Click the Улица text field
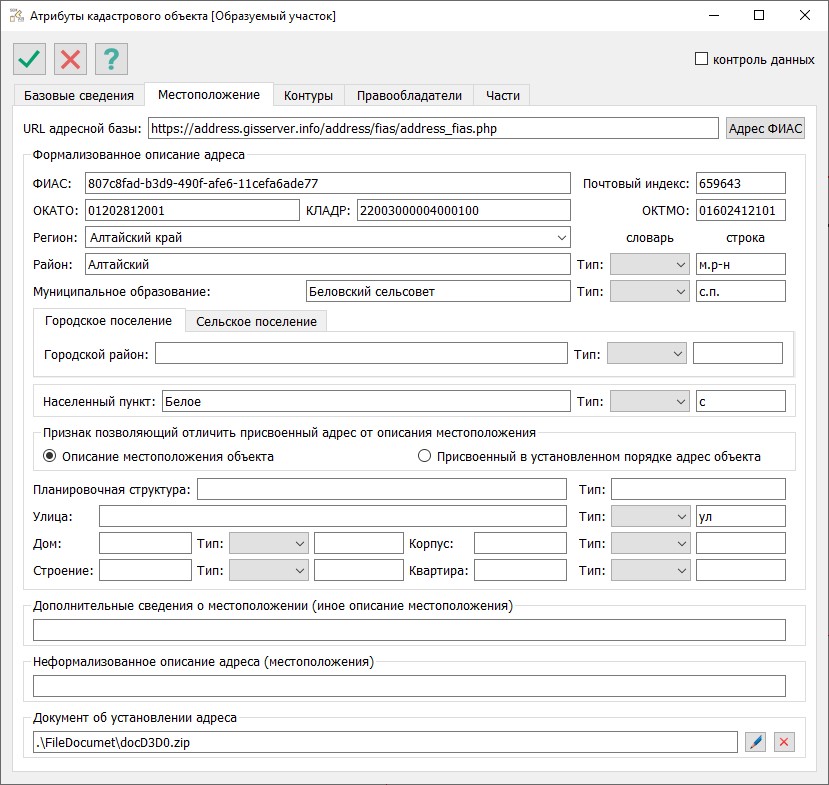This screenshot has height=785, width=829. click(x=332, y=516)
